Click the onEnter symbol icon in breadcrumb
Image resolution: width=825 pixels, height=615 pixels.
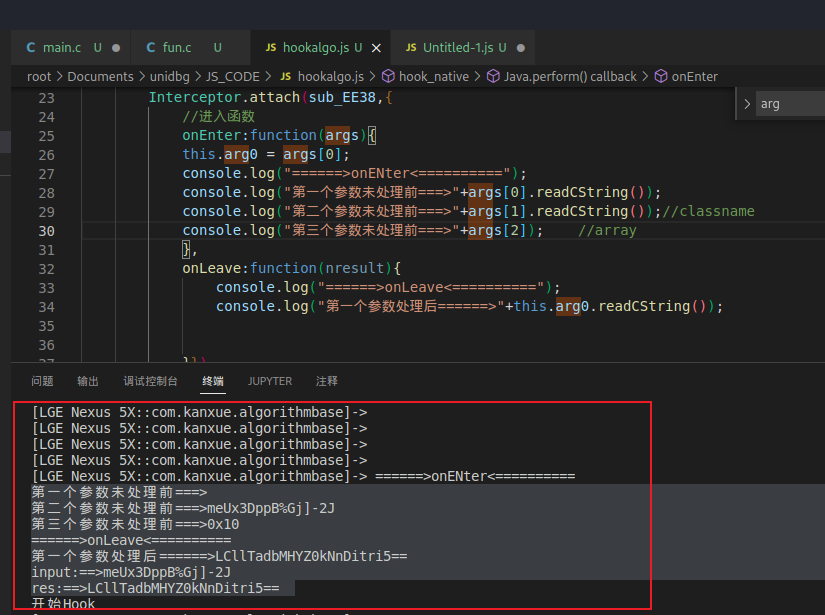pos(661,76)
